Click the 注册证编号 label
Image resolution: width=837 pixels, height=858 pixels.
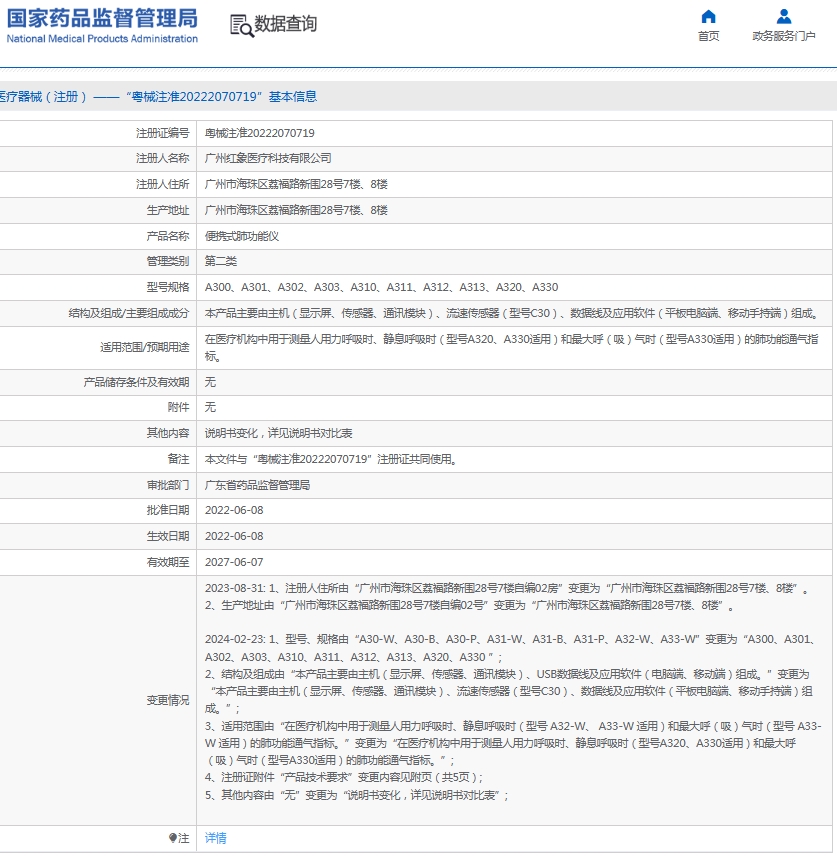point(162,133)
